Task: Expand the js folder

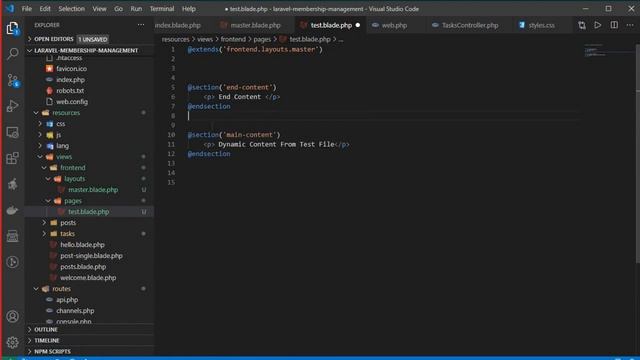Action: pyautogui.click(x=58, y=135)
